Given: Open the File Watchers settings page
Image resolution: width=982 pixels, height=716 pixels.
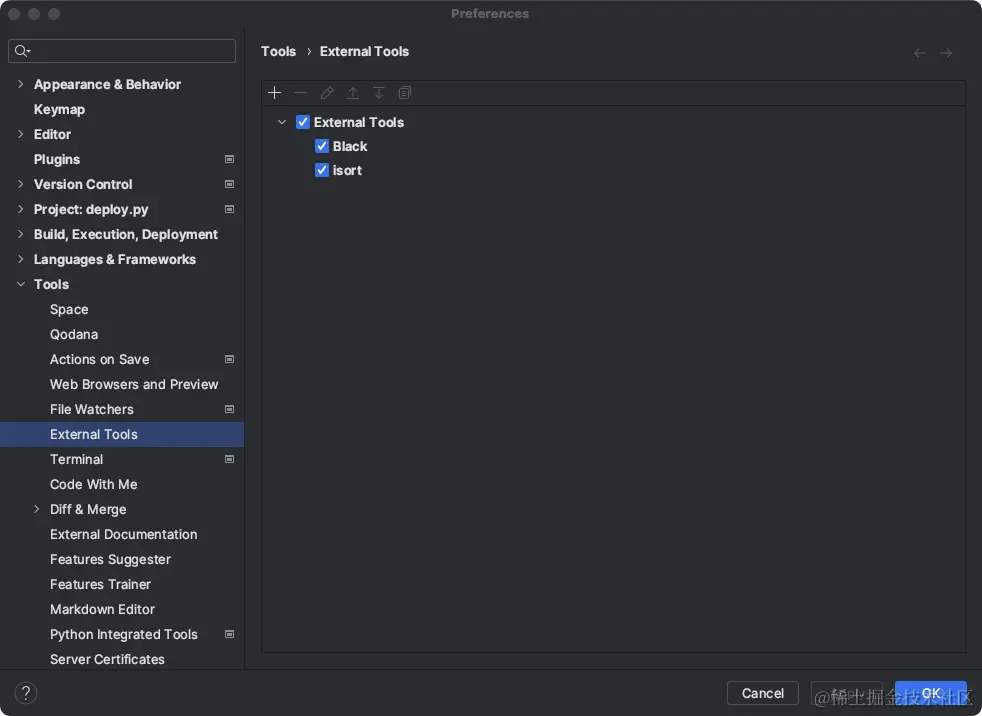Looking at the screenshot, I should [x=92, y=409].
